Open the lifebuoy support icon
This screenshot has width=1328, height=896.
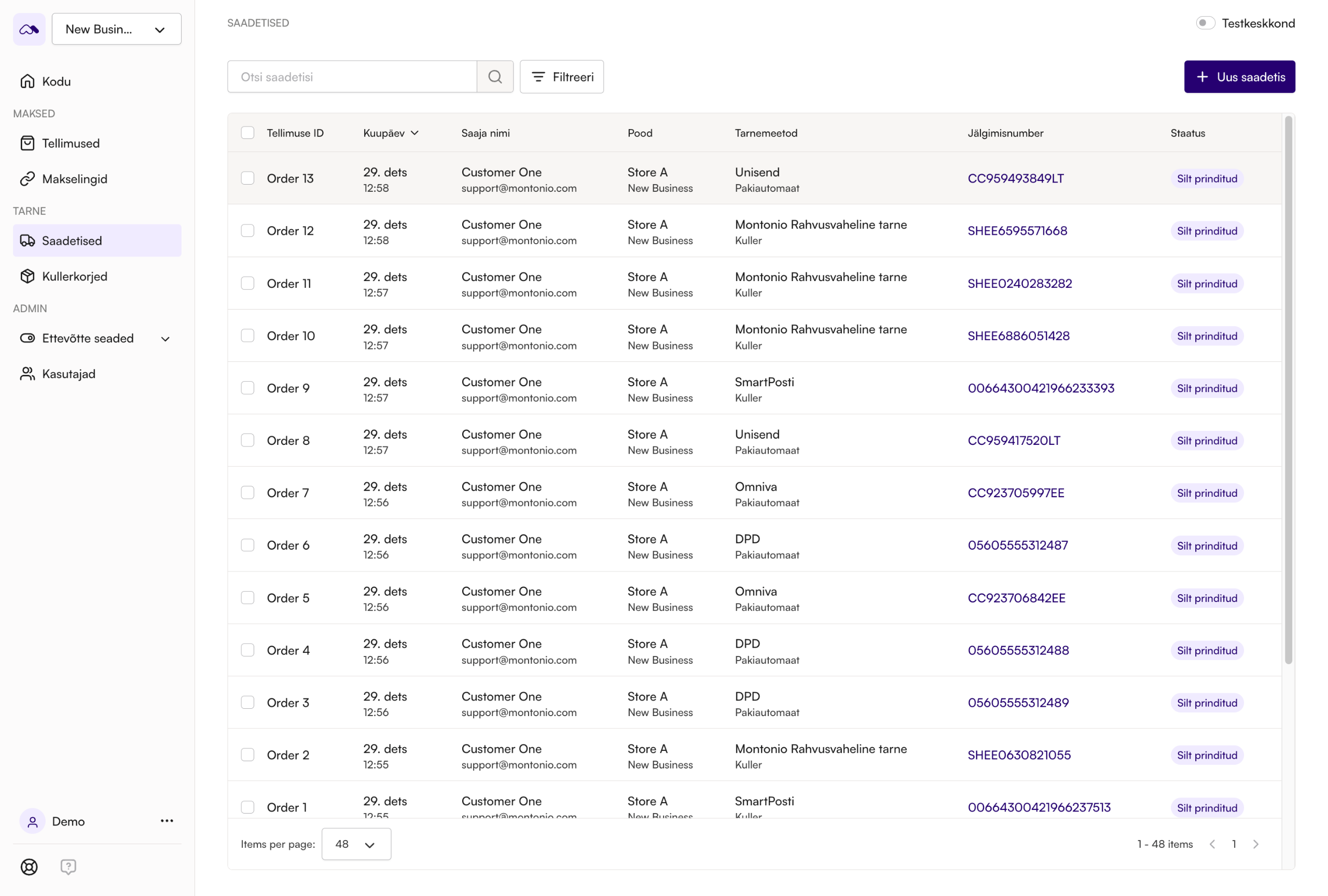point(29,867)
